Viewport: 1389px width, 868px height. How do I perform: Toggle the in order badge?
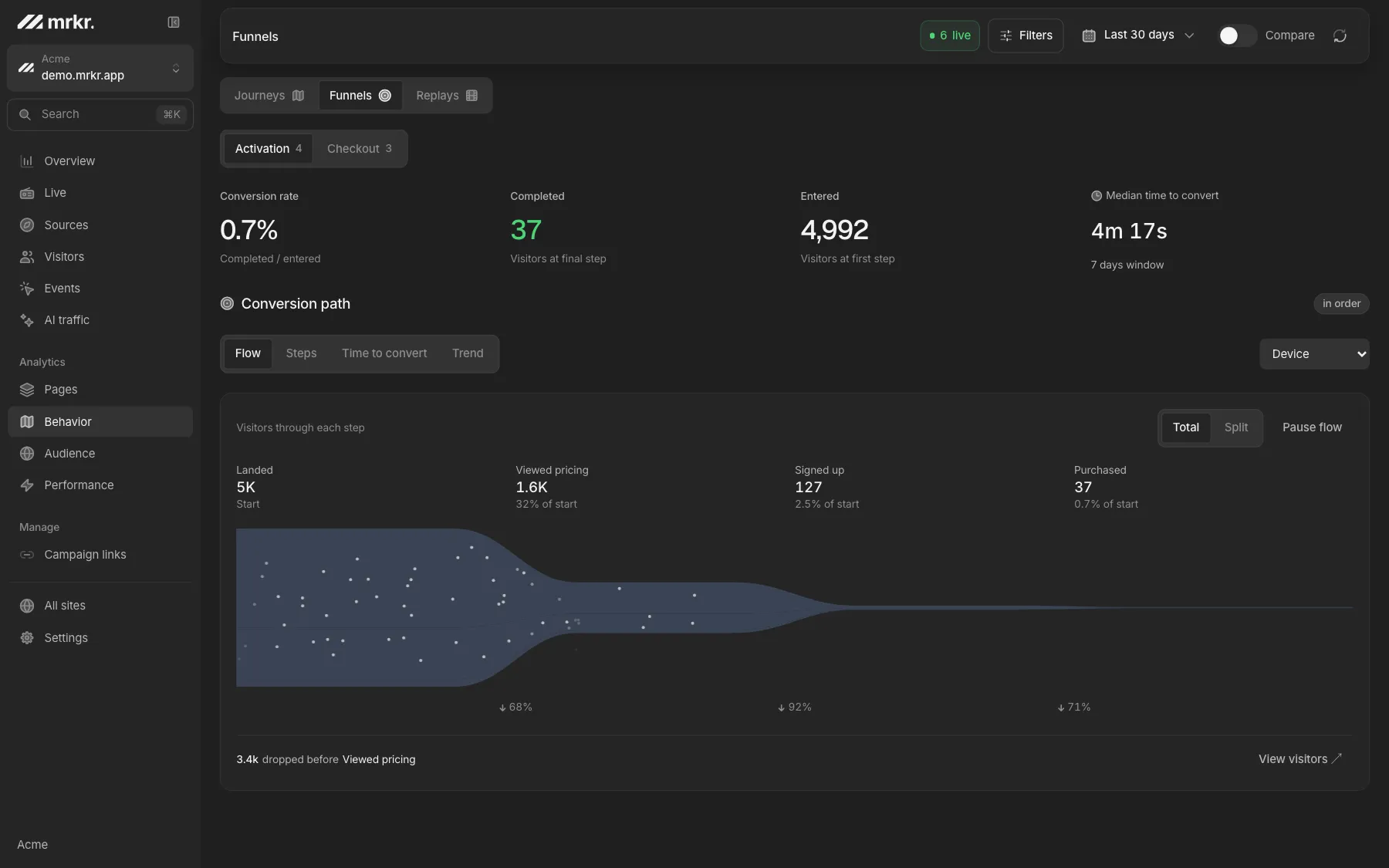pyautogui.click(x=1341, y=304)
